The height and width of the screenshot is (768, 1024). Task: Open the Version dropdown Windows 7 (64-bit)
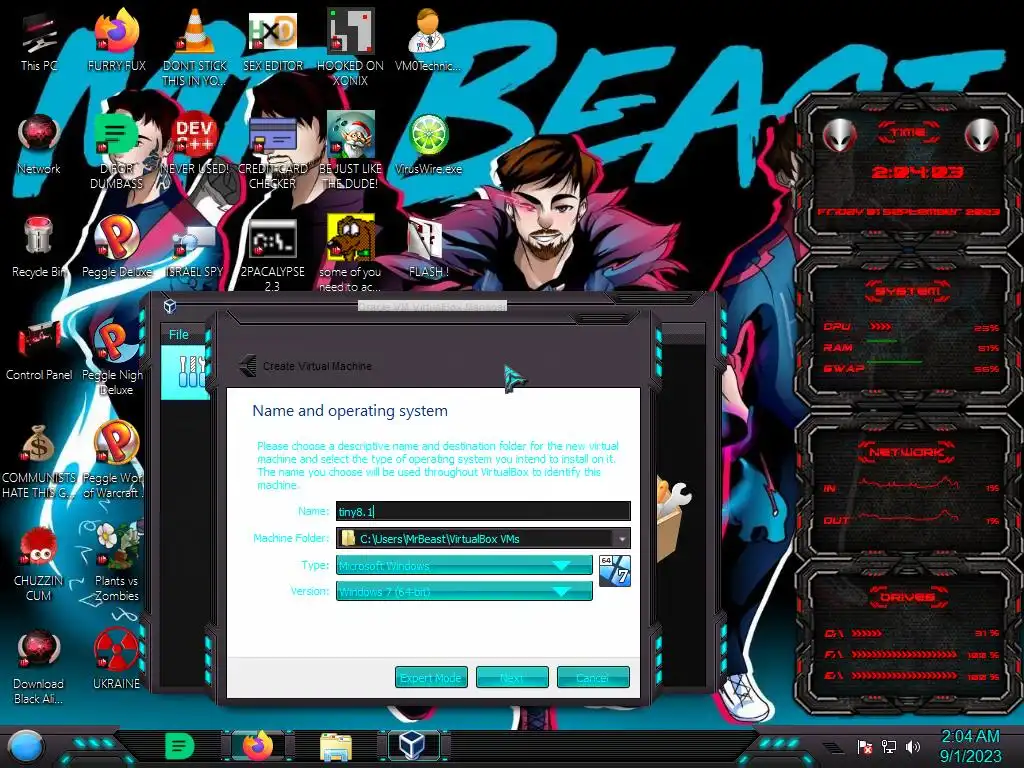(x=464, y=592)
